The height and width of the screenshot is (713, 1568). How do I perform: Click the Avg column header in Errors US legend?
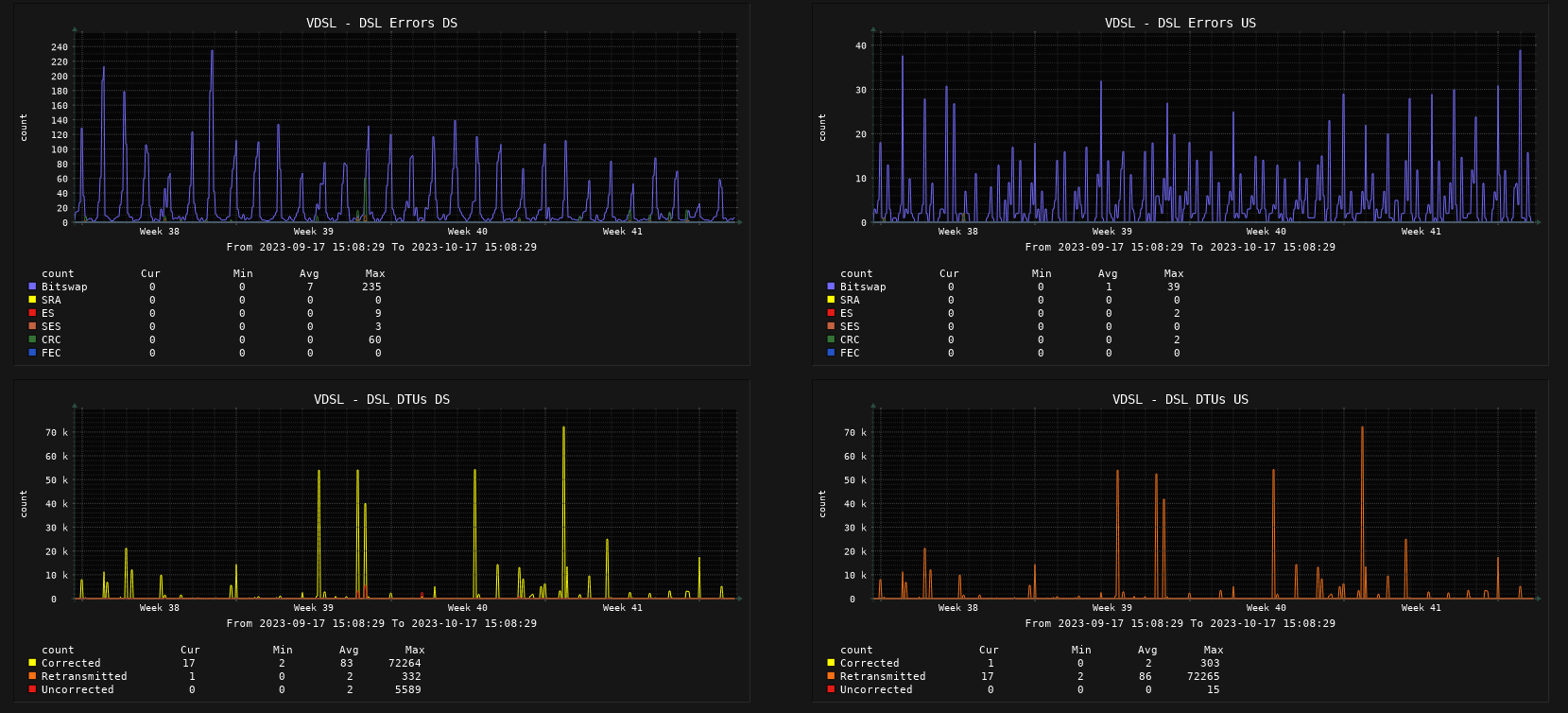[x=1108, y=273]
